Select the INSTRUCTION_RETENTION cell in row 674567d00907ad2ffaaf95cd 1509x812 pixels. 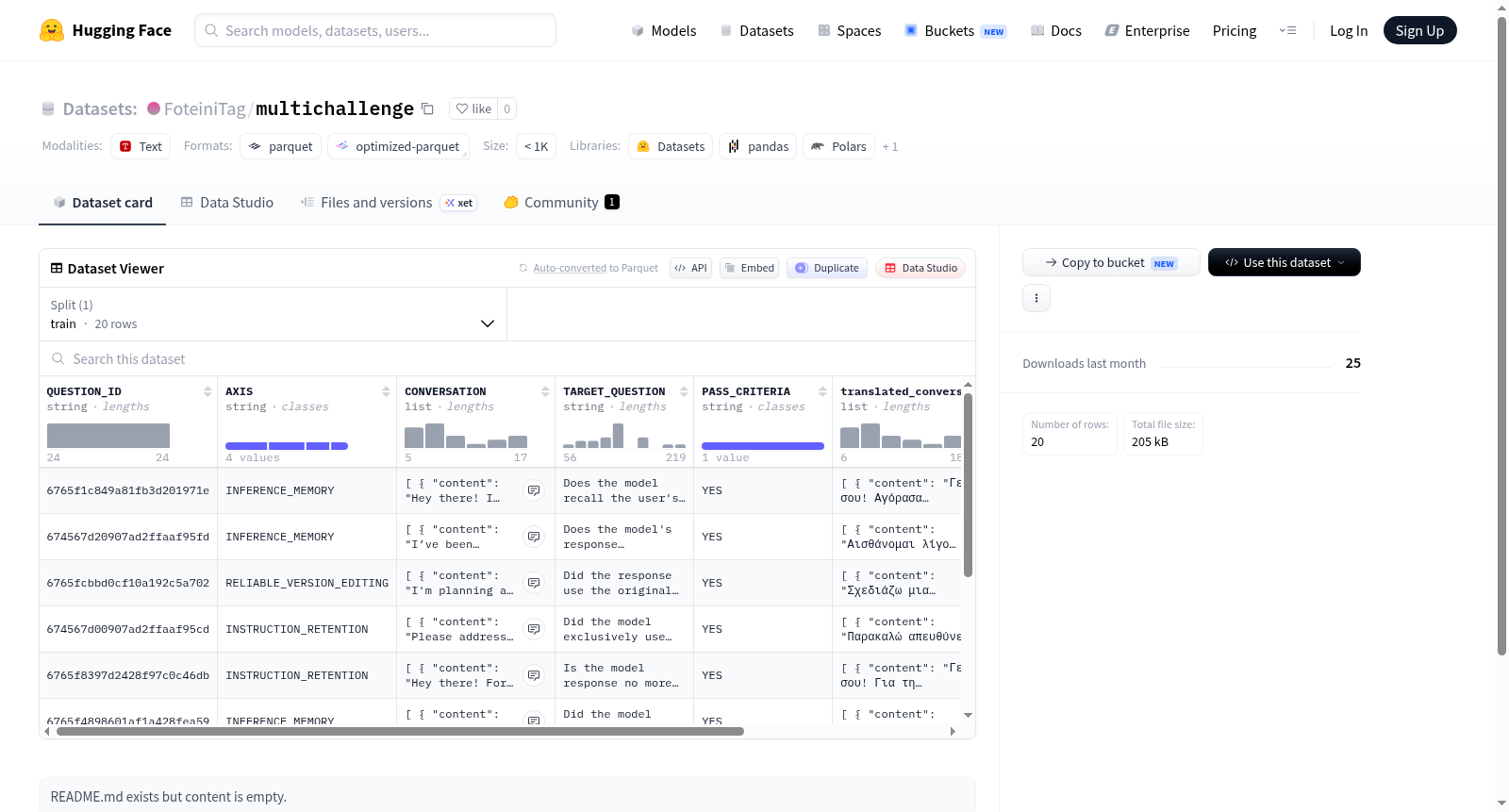tap(307, 629)
